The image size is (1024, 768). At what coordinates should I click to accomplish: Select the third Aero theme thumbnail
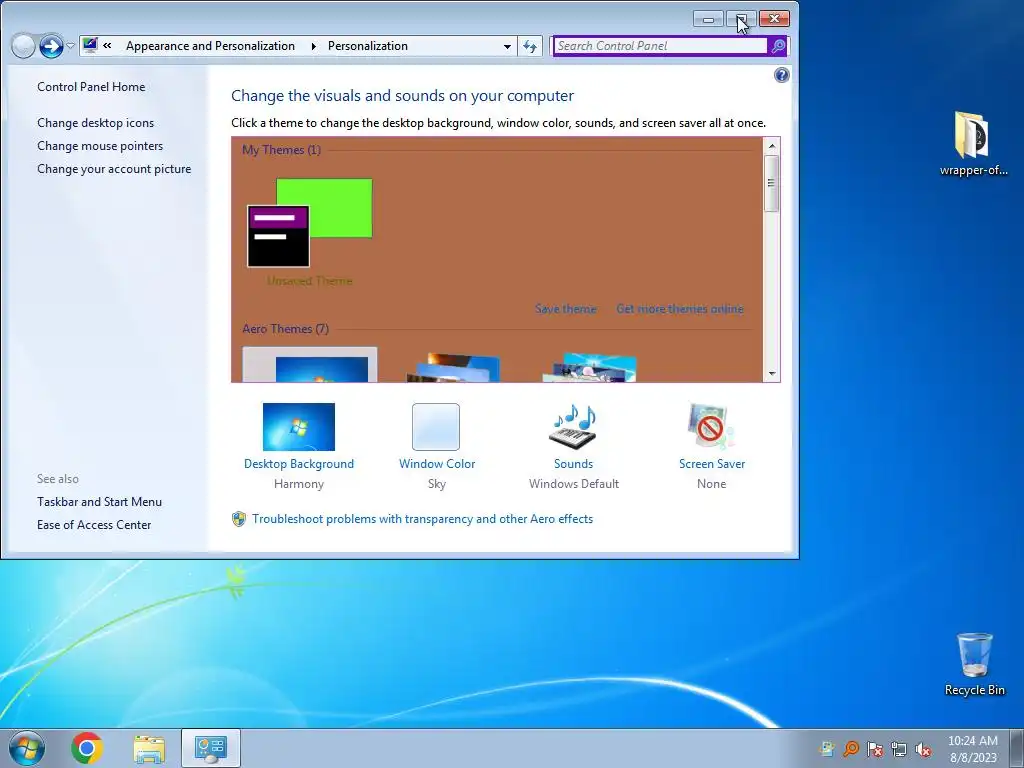click(x=590, y=368)
